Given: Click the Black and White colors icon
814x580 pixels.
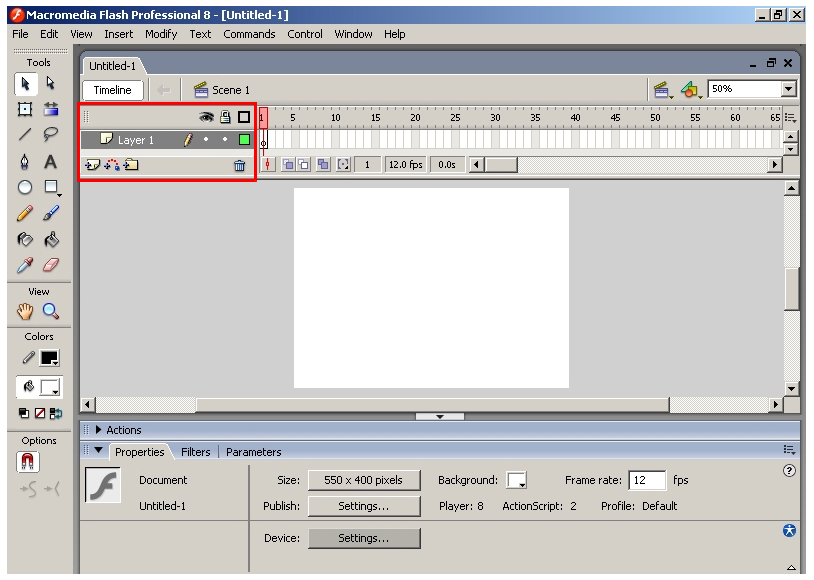Looking at the screenshot, I should coord(24,413).
